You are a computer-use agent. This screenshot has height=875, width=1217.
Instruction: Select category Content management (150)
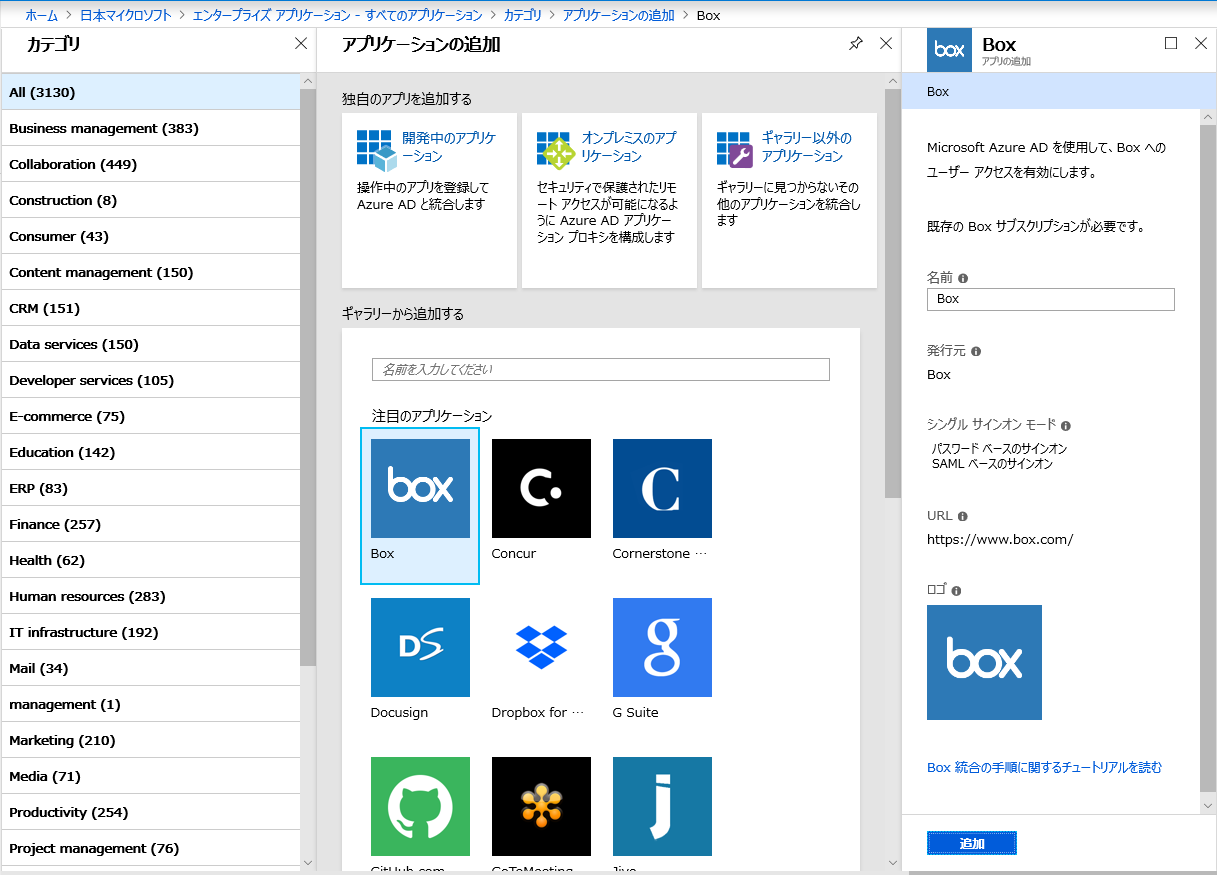point(151,272)
